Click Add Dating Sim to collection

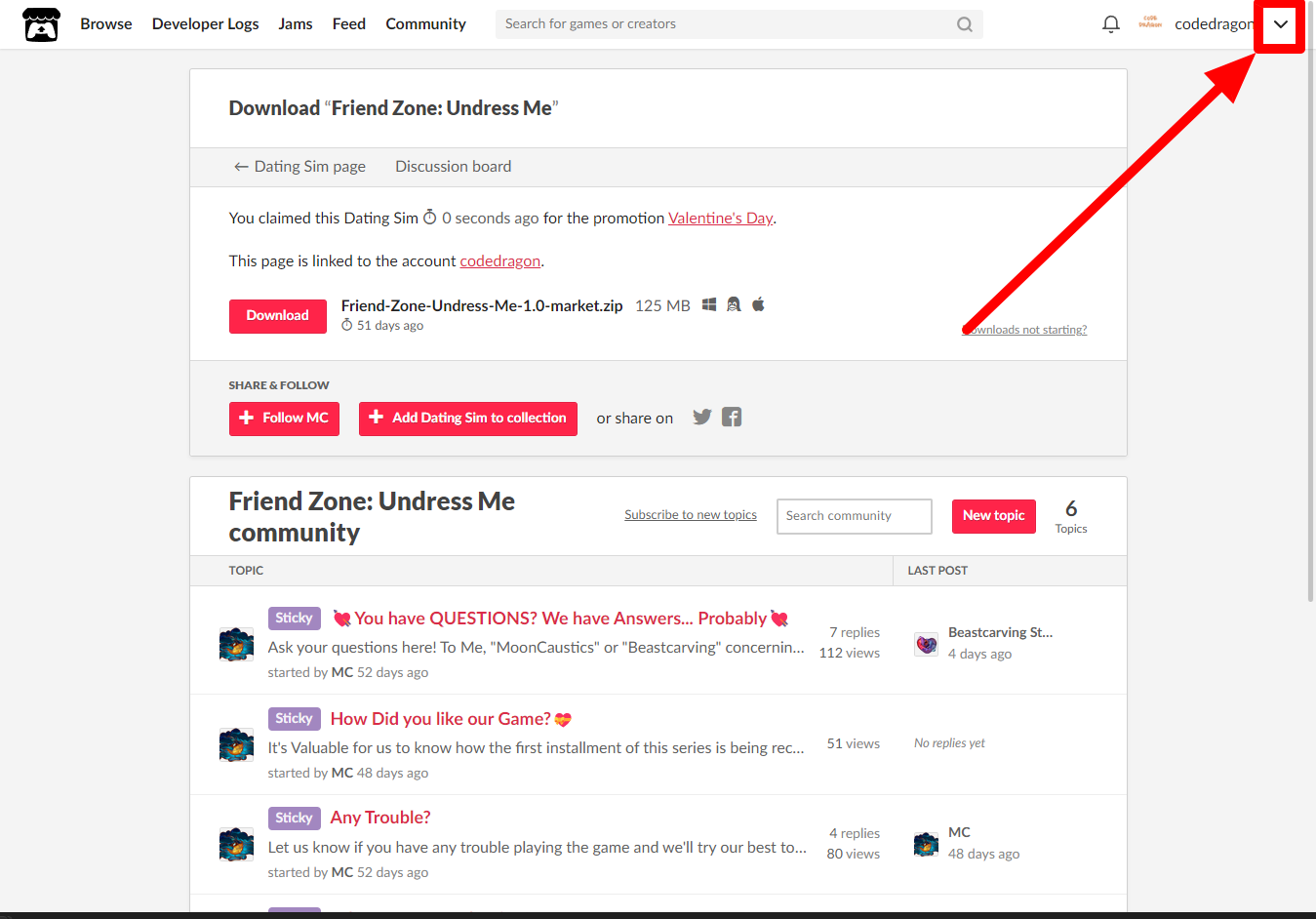coord(468,419)
